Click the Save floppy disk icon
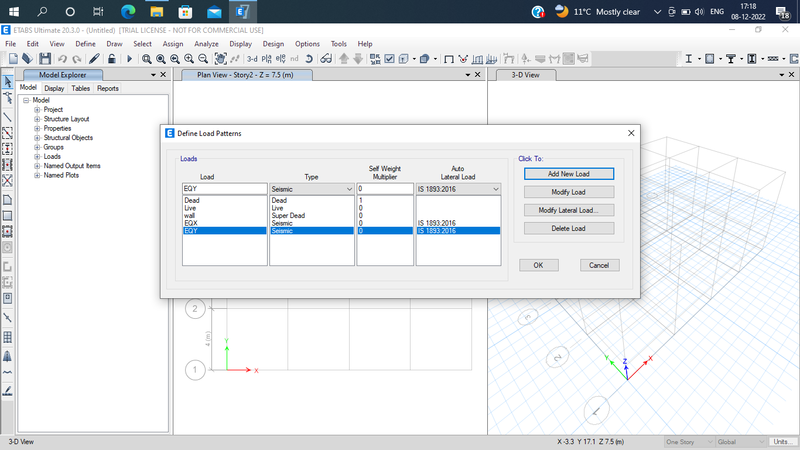This screenshot has width=800, height=450. (45, 59)
